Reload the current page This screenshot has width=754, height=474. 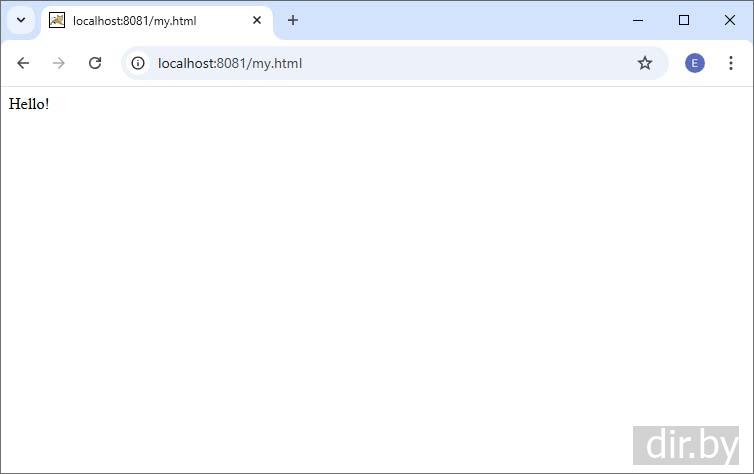tap(95, 63)
